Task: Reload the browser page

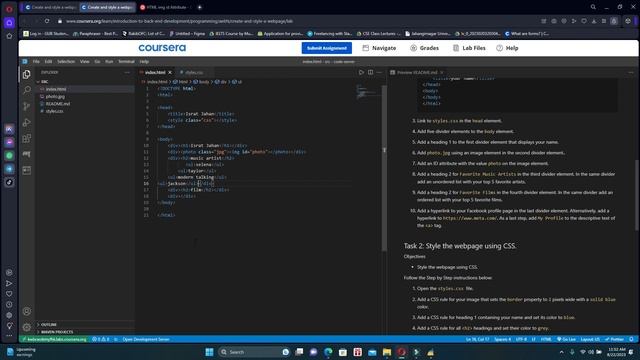Action: click(x=47, y=21)
